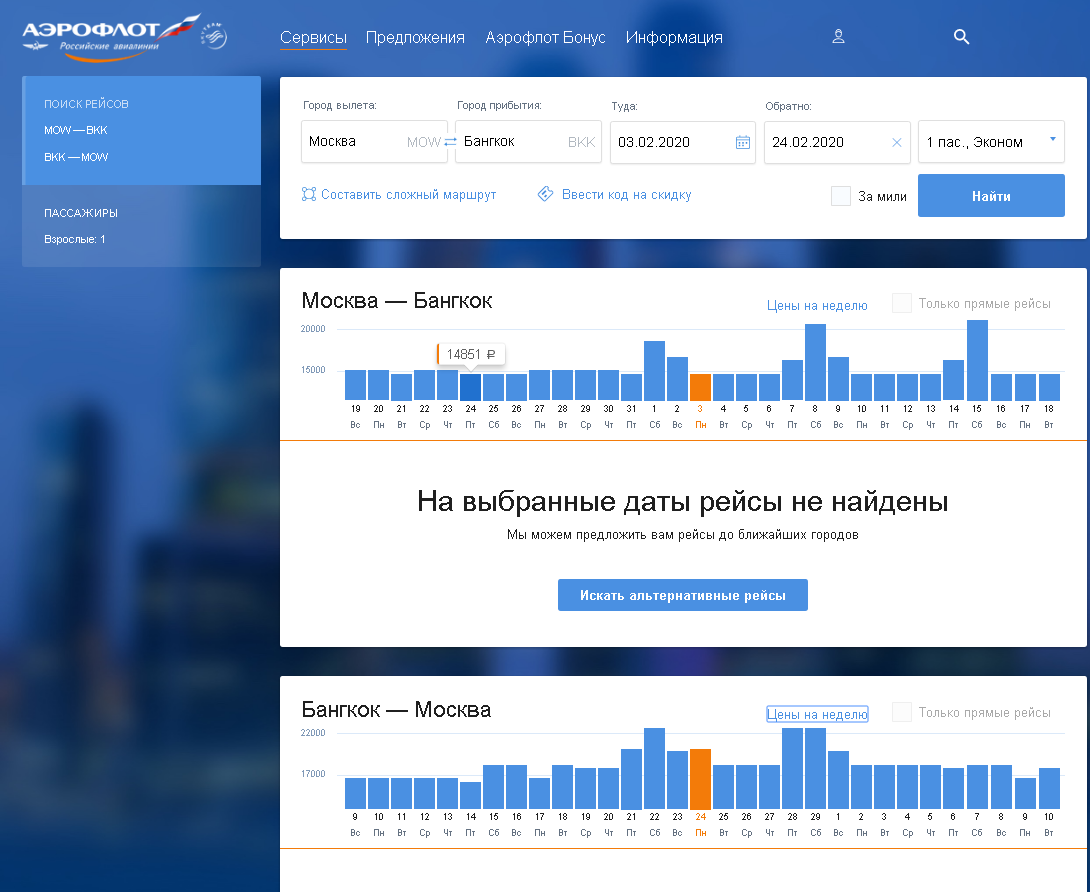Select orange 24 Пн bar in Бангкок — Москва chart
This screenshot has width=1090, height=892.
click(x=700, y=779)
